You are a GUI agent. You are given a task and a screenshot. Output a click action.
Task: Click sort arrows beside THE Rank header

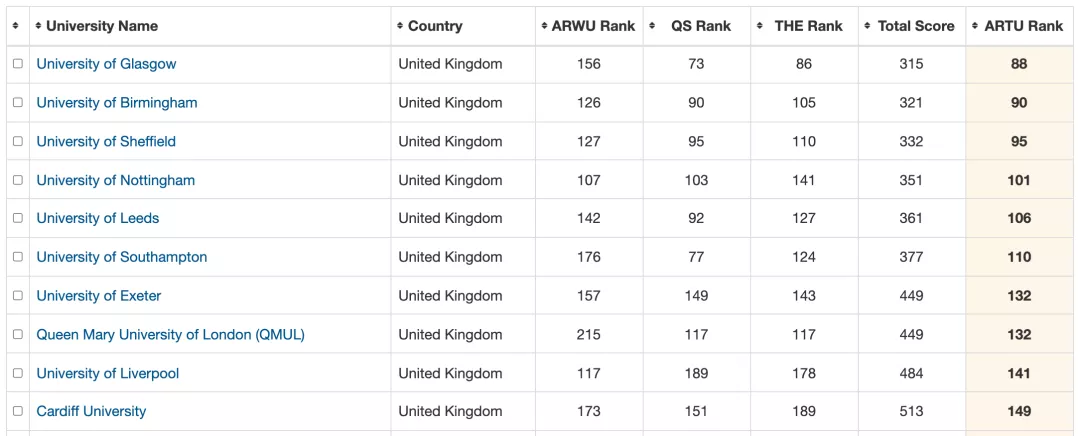760,26
